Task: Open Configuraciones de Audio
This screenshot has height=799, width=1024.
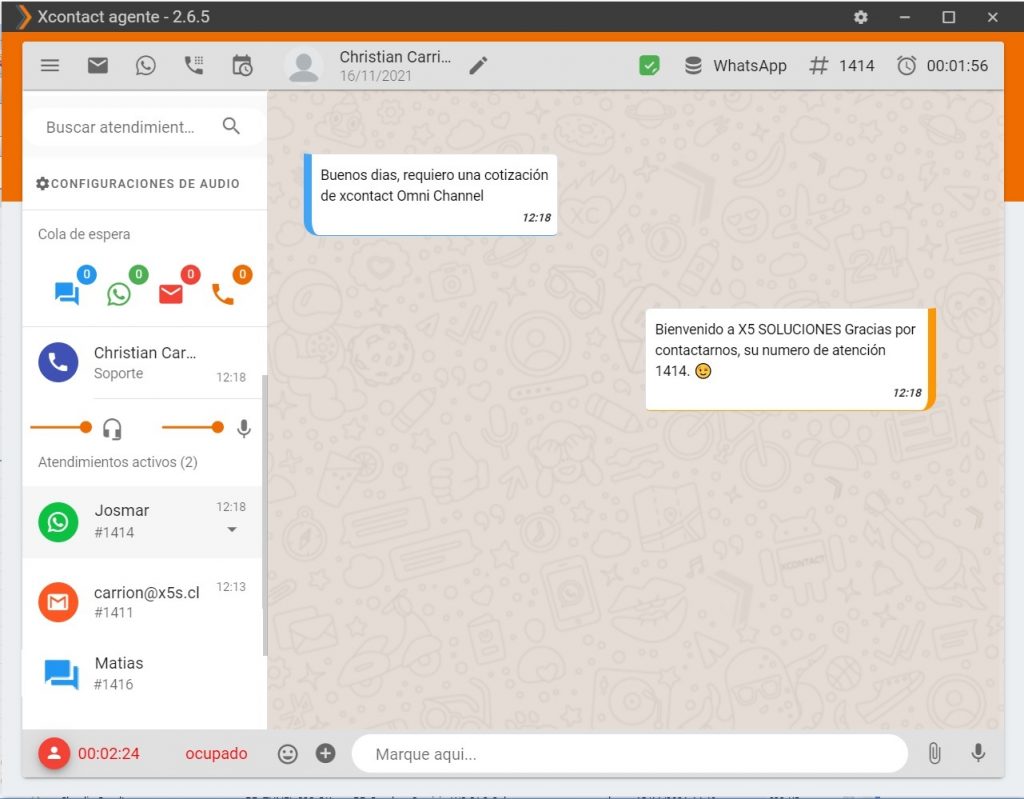Action: [x=138, y=184]
